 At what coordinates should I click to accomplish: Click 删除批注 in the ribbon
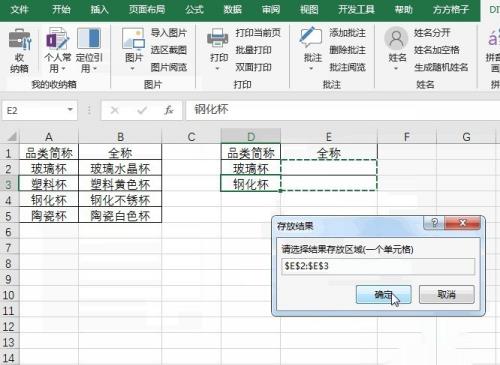coord(347,50)
